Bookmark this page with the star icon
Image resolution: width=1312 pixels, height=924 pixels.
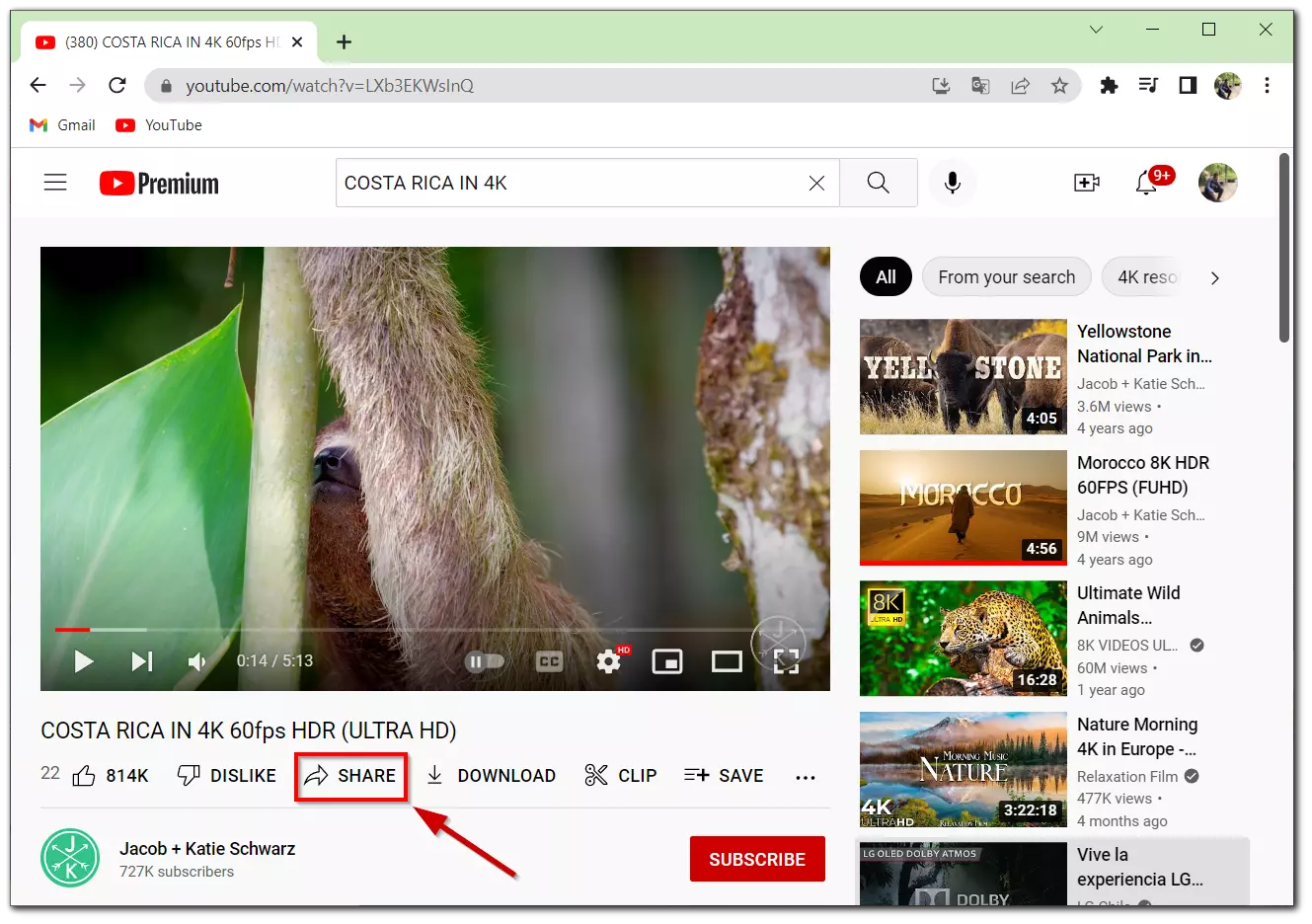pyautogui.click(x=1059, y=86)
